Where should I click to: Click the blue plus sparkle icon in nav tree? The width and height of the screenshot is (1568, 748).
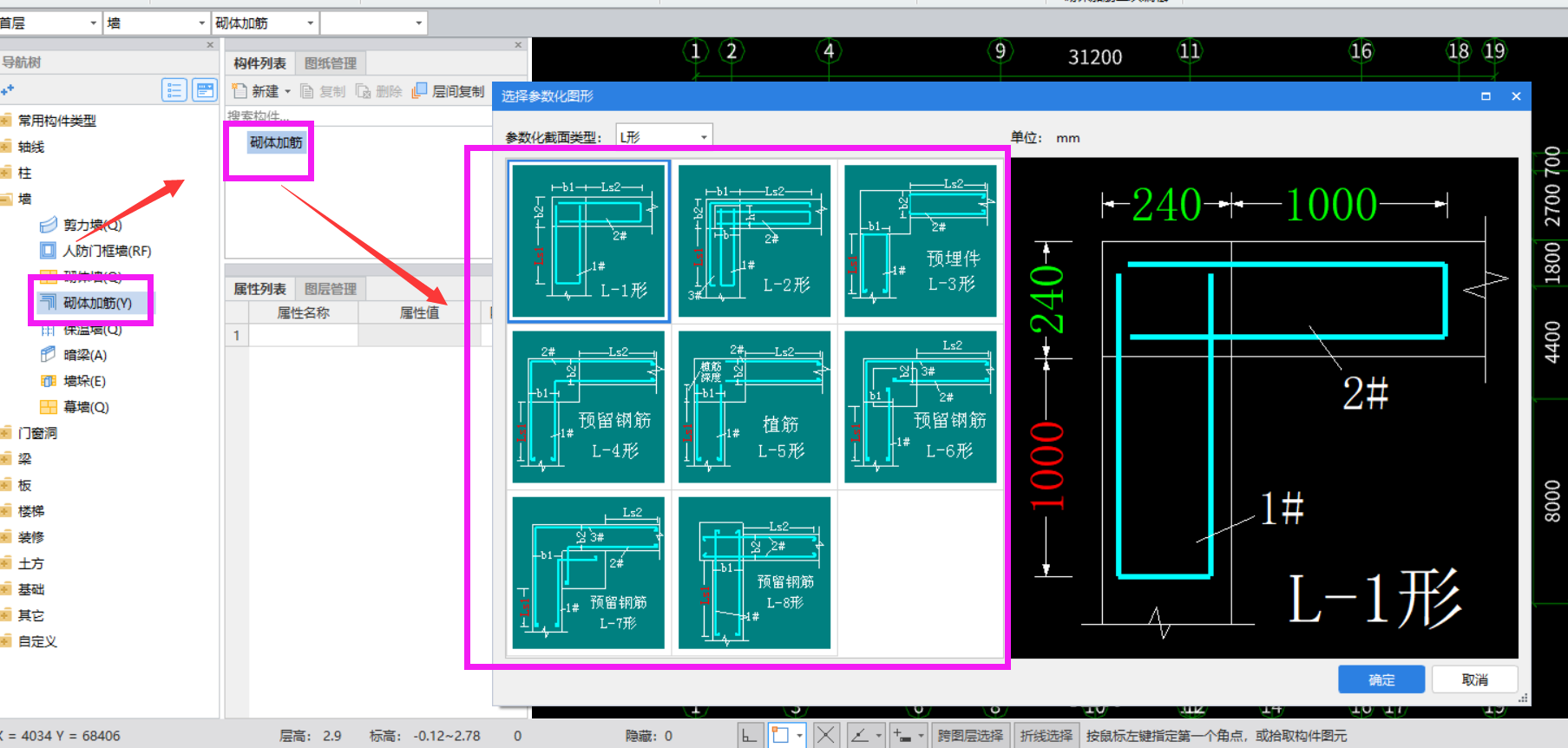pyautogui.click(x=8, y=89)
